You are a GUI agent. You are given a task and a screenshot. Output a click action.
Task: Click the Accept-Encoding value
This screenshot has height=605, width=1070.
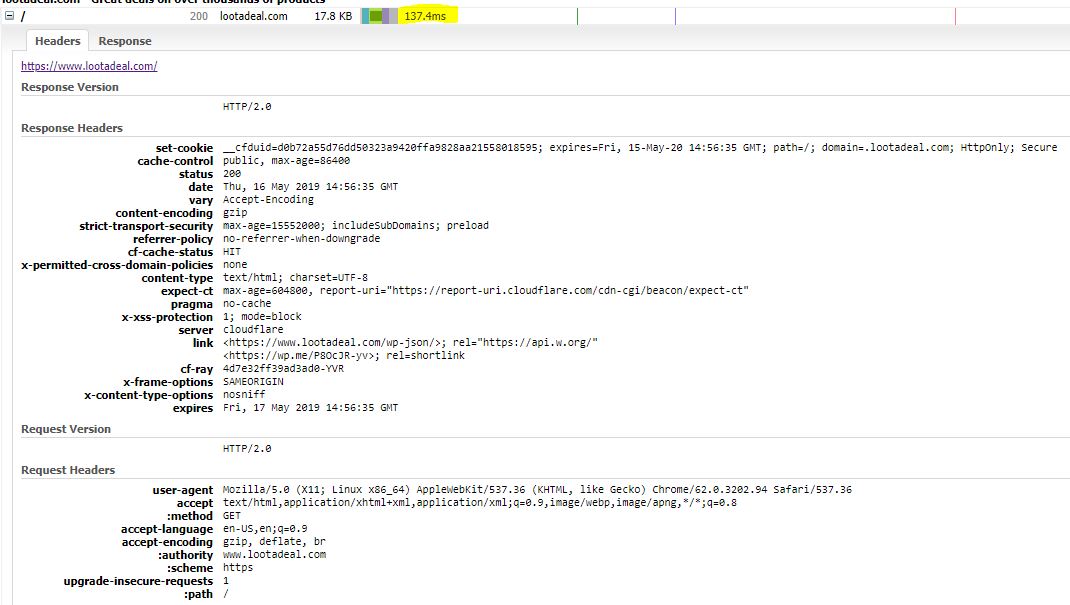[268, 199]
